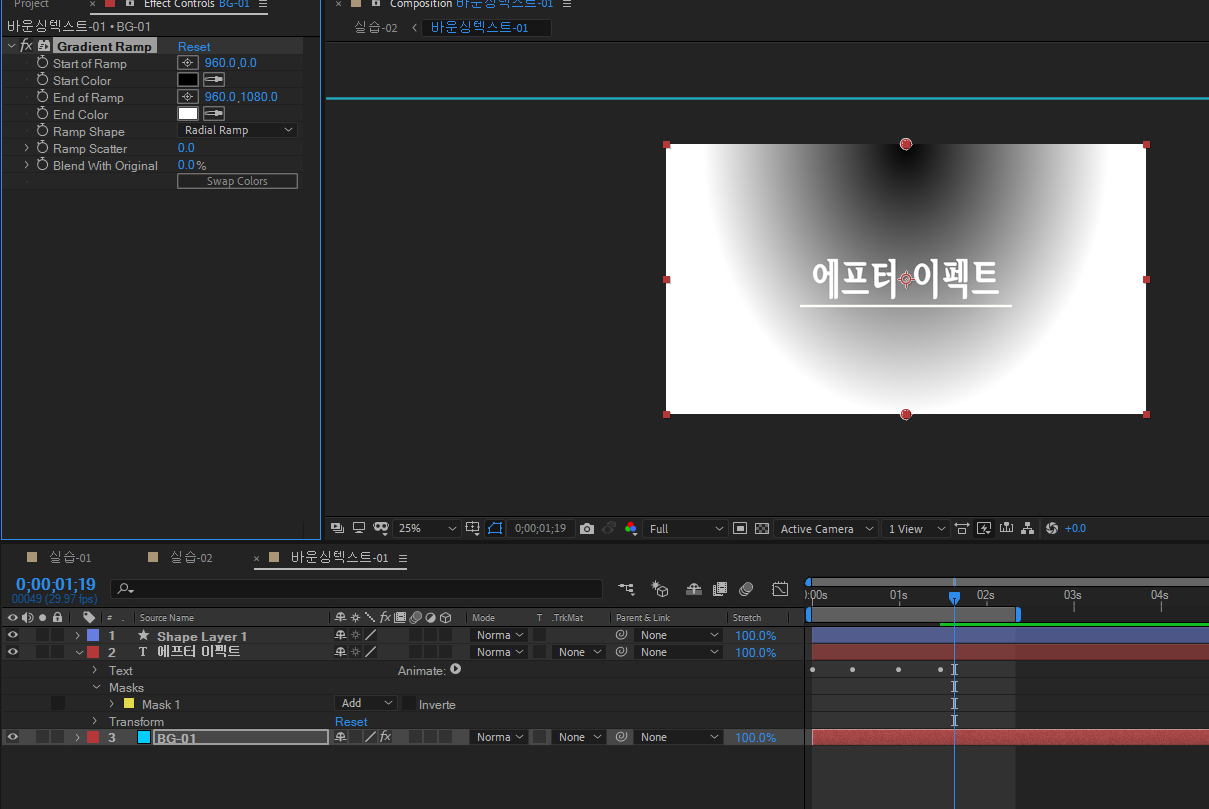Click the yellow Mask 1 color swatch
The width and height of the screenshot is (1209, 809).
[x=128, y=704]
